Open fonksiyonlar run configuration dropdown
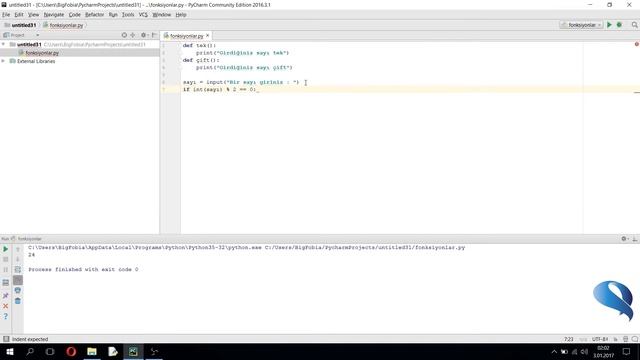640x360 pixels. tap(582, 25)
